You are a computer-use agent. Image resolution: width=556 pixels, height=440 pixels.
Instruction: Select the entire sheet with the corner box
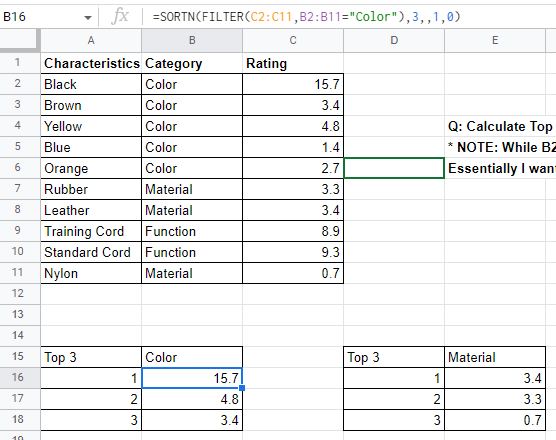point(20,40)
